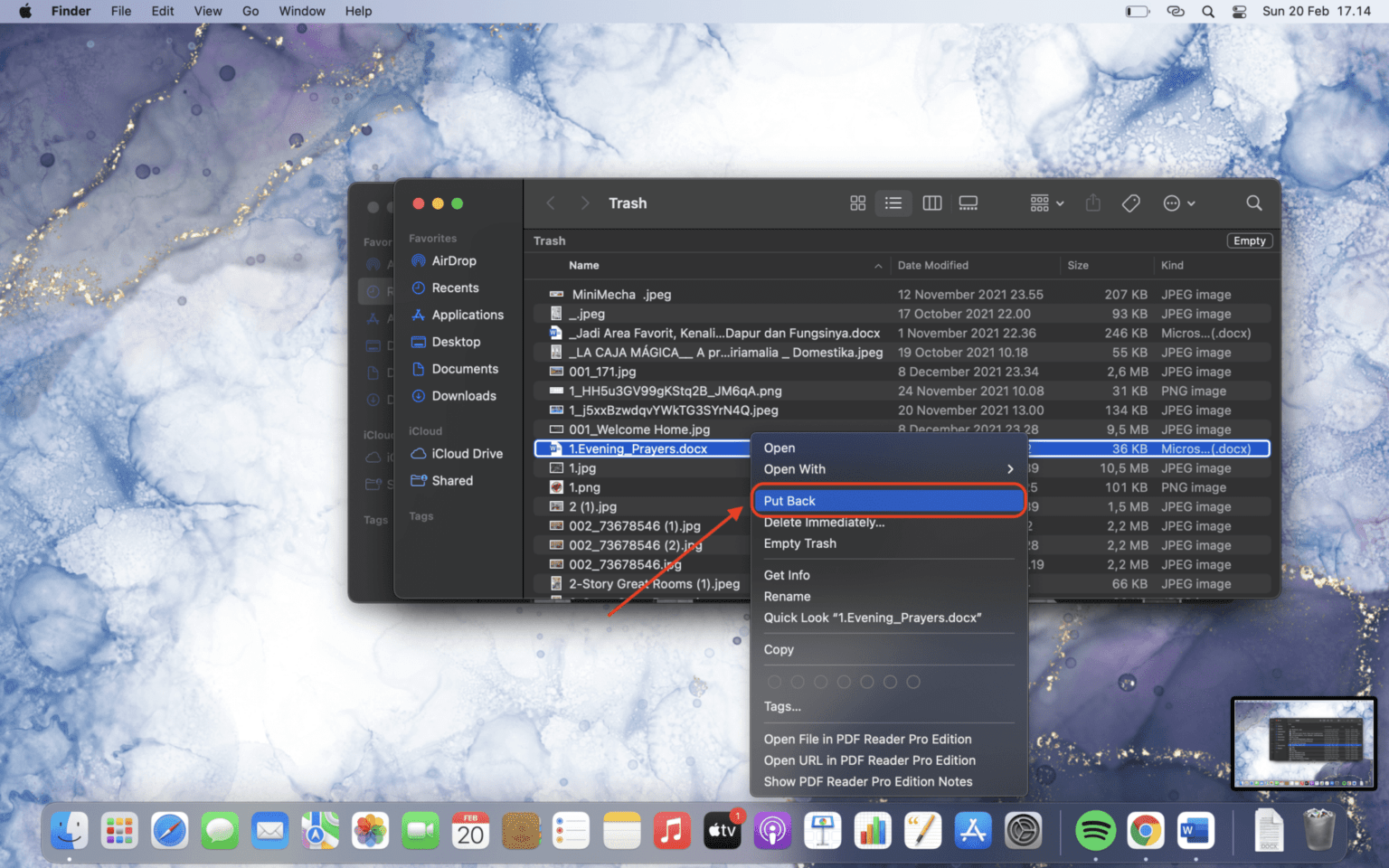
Task: Go forward with the toolbar forward arrow
Action: pyautogui.click(x=585, y=203)
